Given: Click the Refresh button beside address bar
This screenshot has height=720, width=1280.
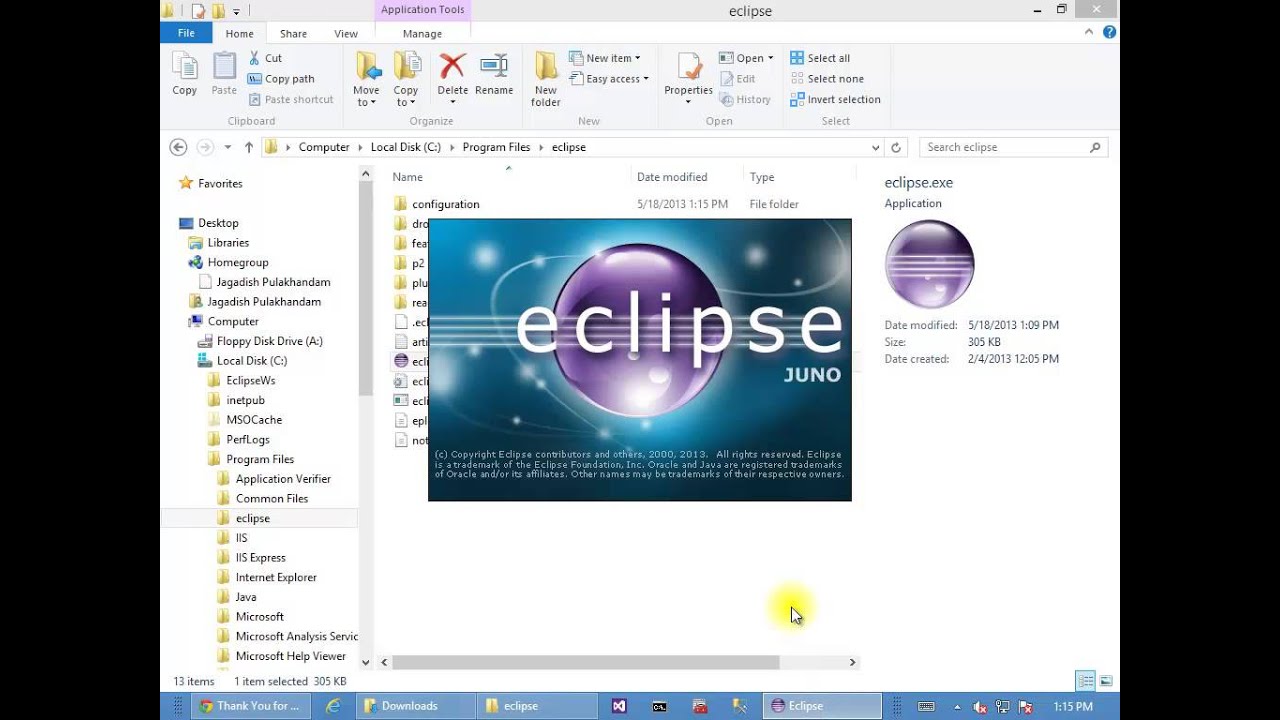Looking at the screenshot, I should [896, 147].
